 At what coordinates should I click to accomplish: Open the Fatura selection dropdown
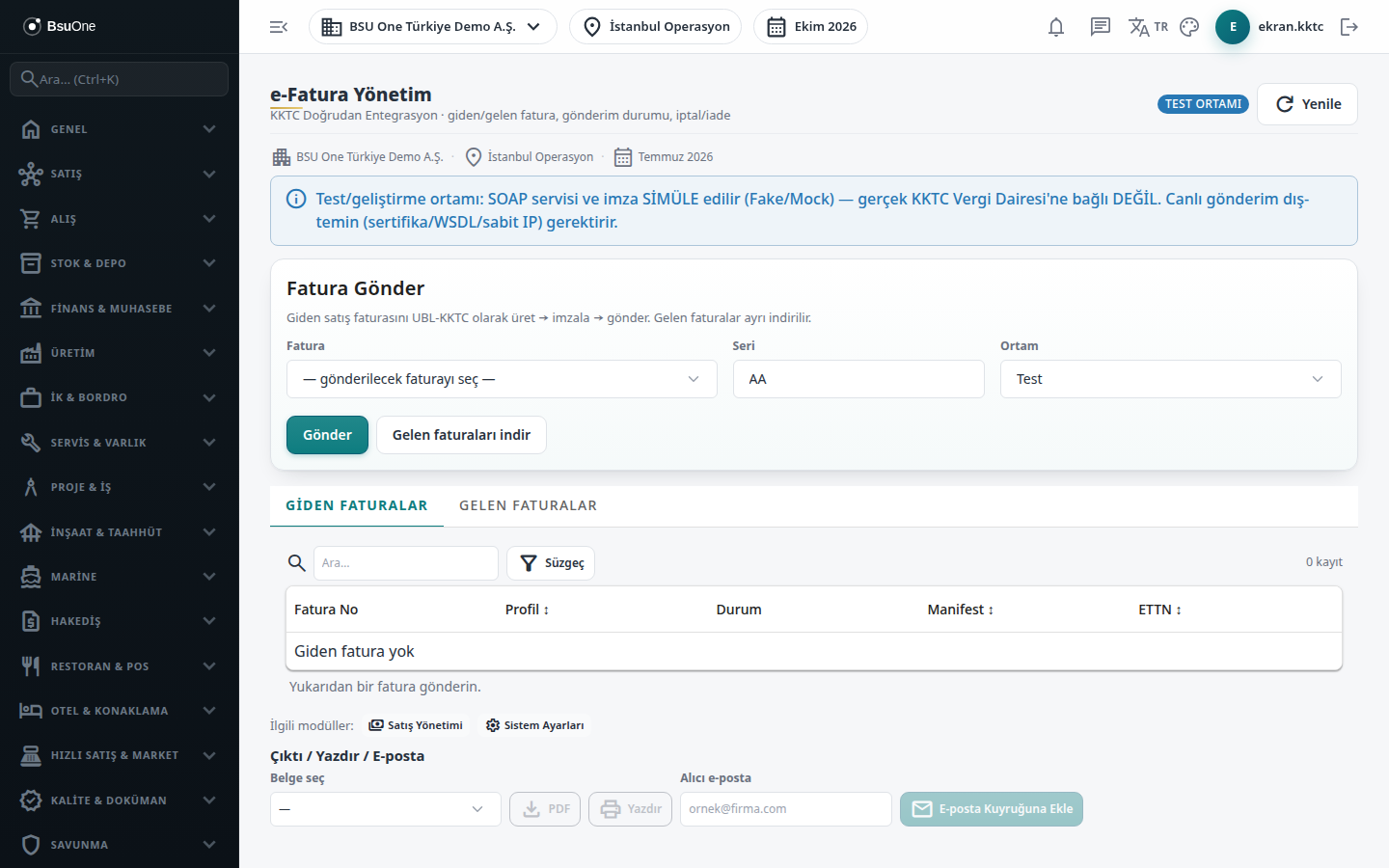point(502,379)
